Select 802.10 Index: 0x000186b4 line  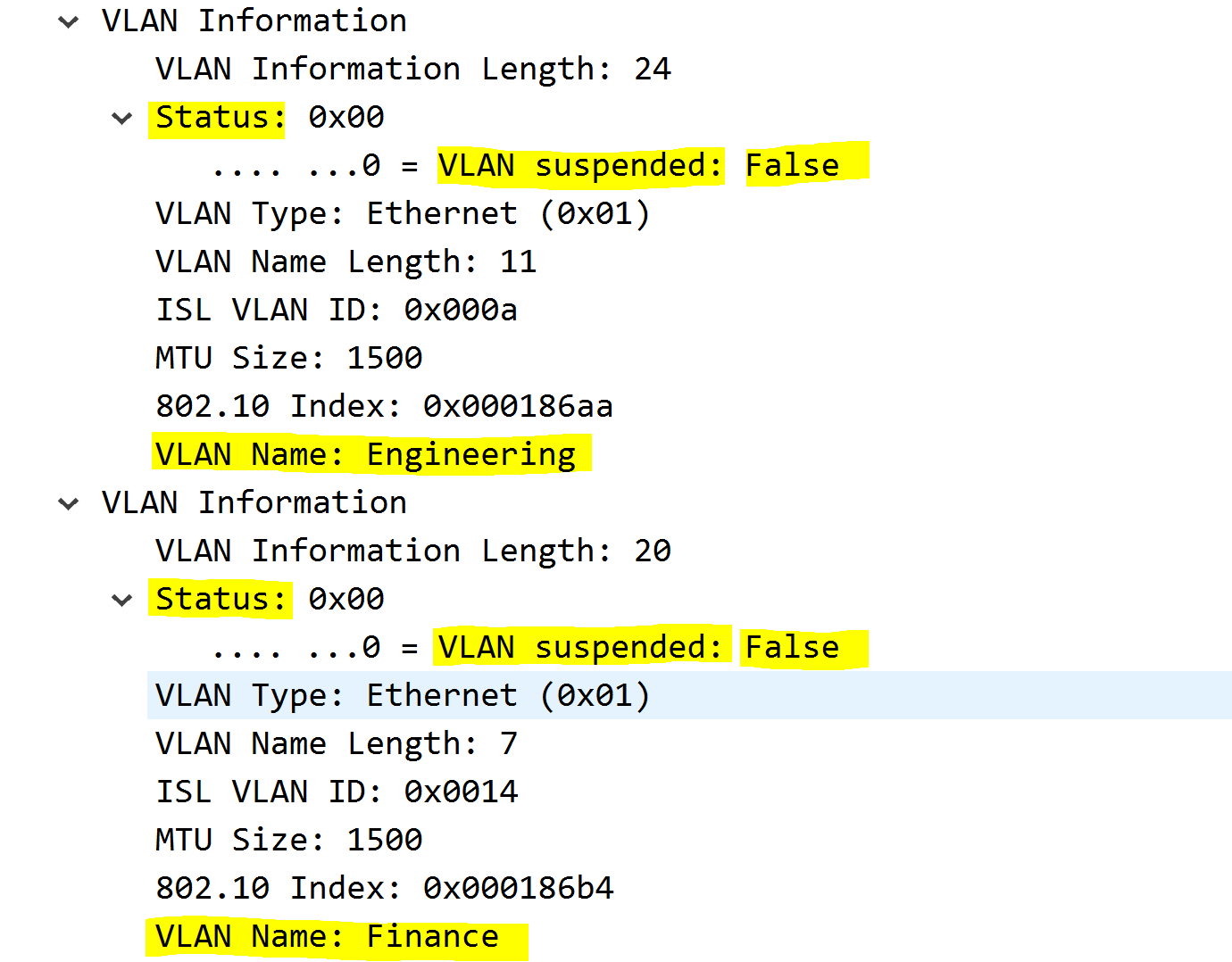click(x=384, y=889)
